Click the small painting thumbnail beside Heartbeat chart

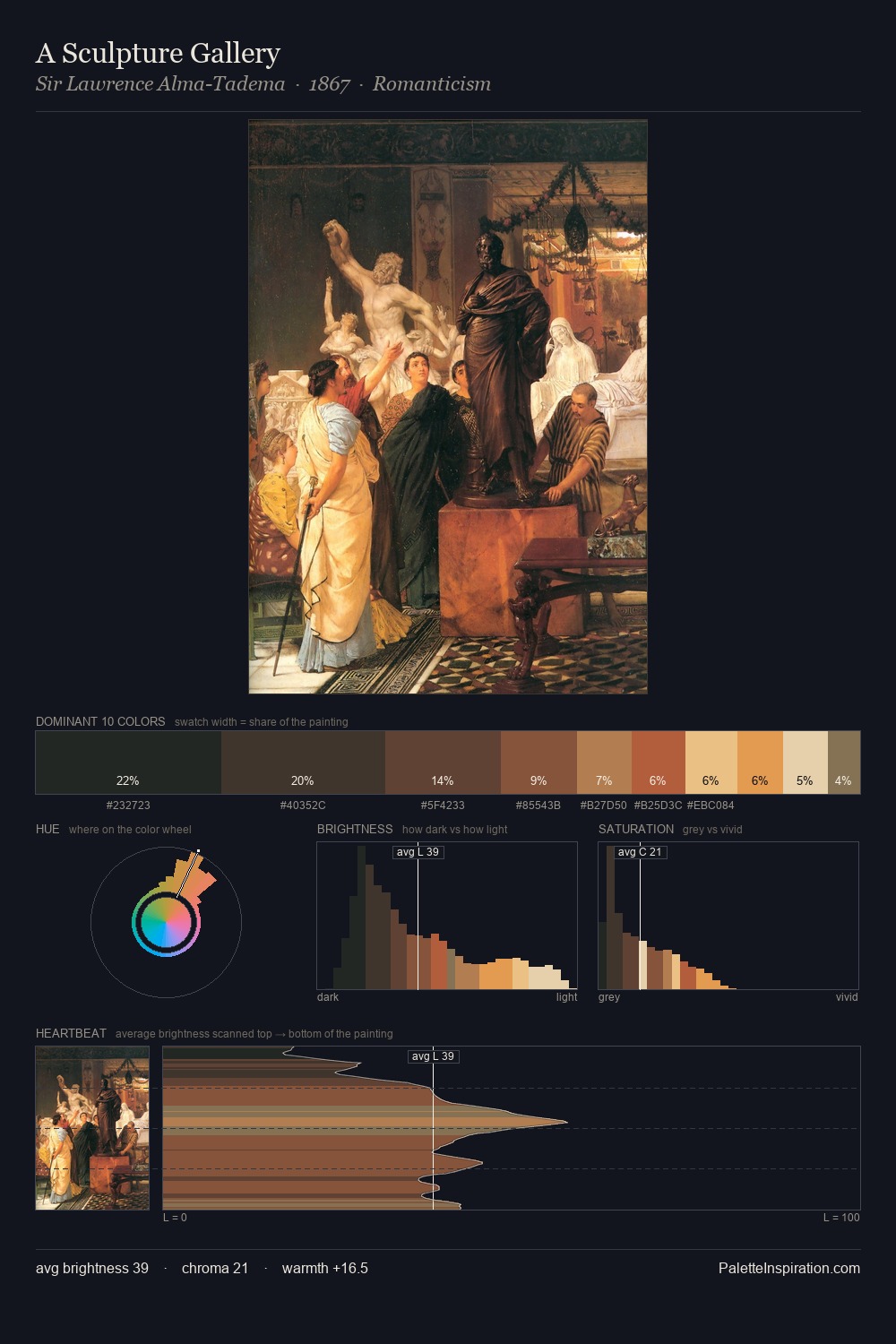[x=92, y=1128]
